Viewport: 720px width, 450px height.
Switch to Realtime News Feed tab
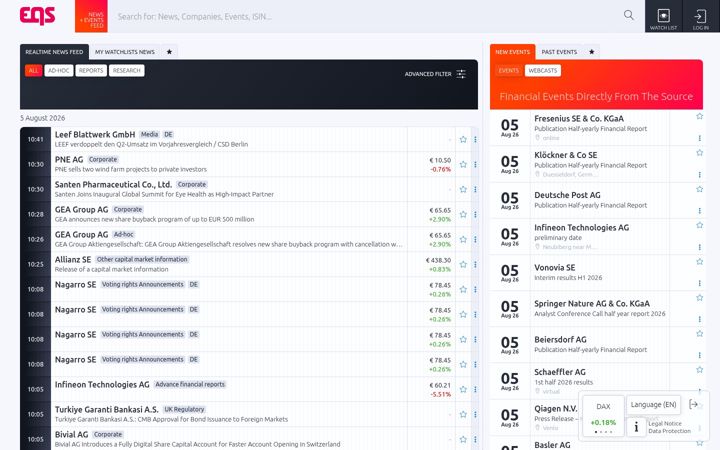coord(54,52)
